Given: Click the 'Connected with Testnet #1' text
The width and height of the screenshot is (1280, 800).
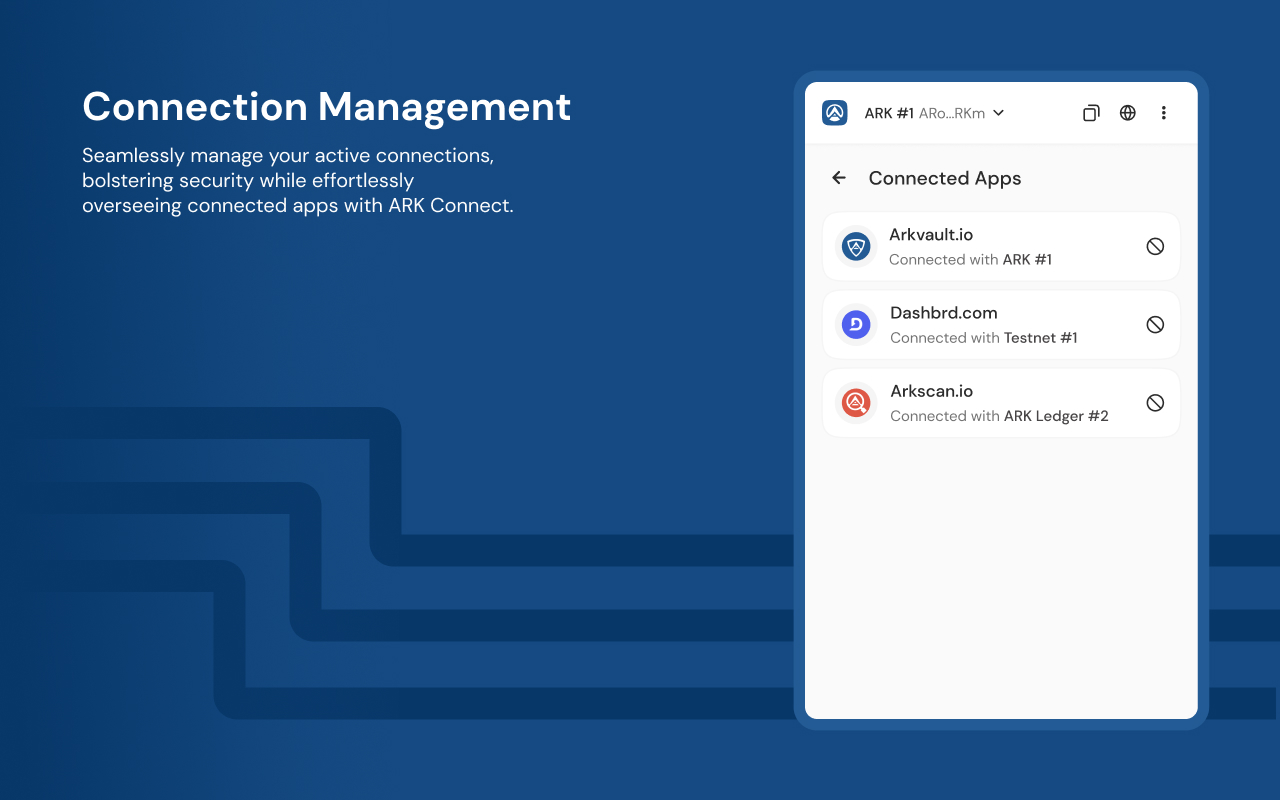Looking at the screenshot, I should pos(983,338).
